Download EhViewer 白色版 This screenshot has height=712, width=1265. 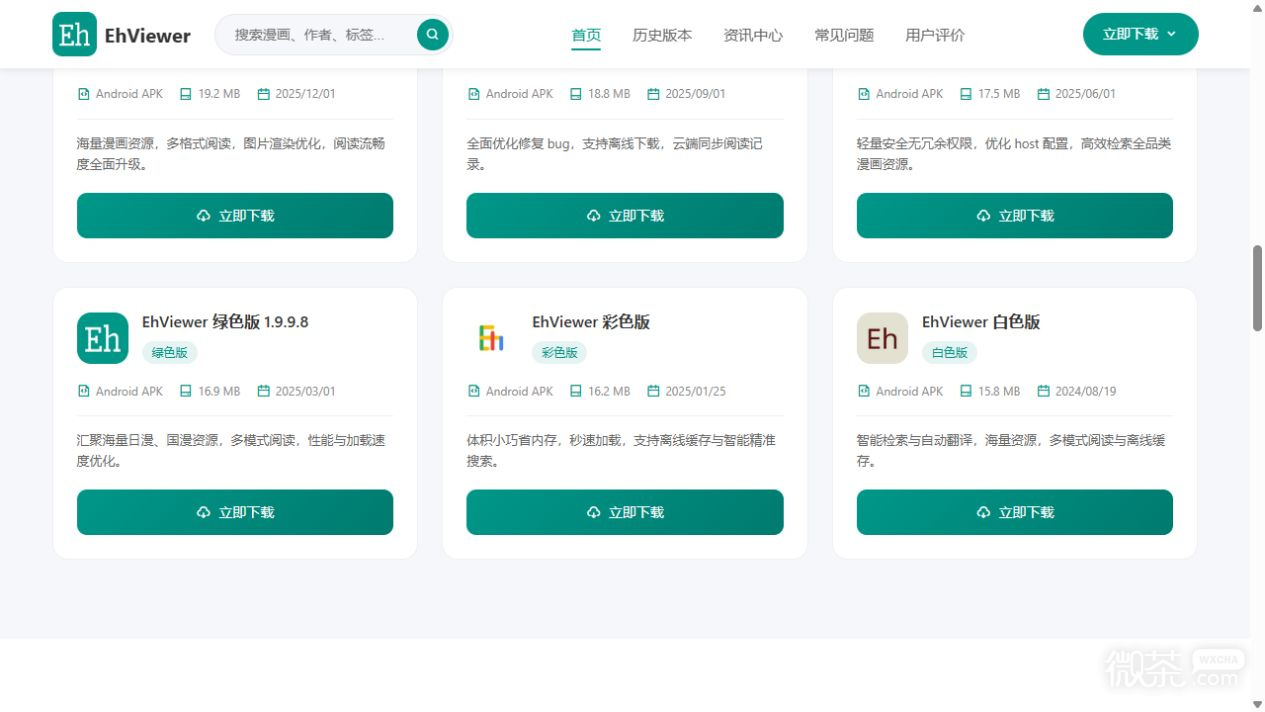1015,512
